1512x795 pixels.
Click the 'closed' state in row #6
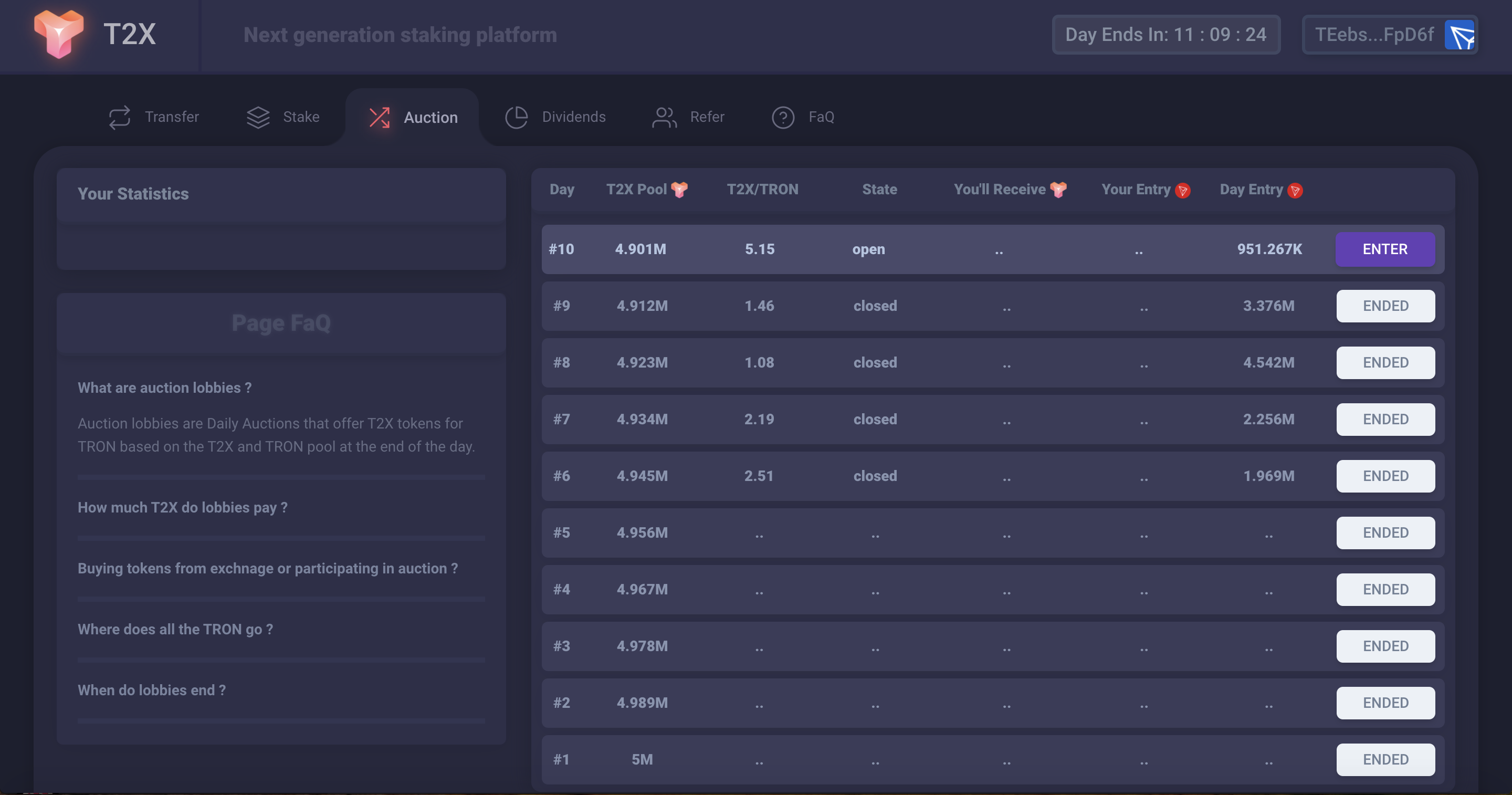tap(875, 476)
